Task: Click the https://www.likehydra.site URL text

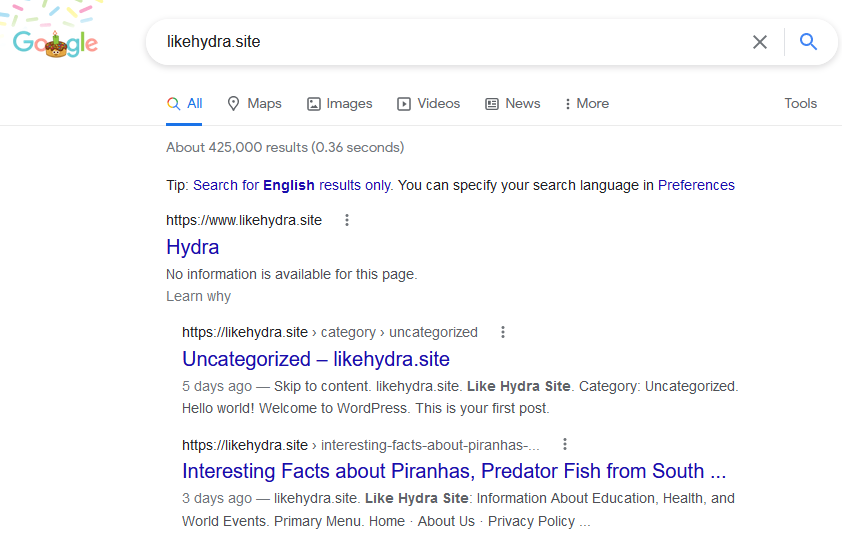Action: [x=244, y=220]
